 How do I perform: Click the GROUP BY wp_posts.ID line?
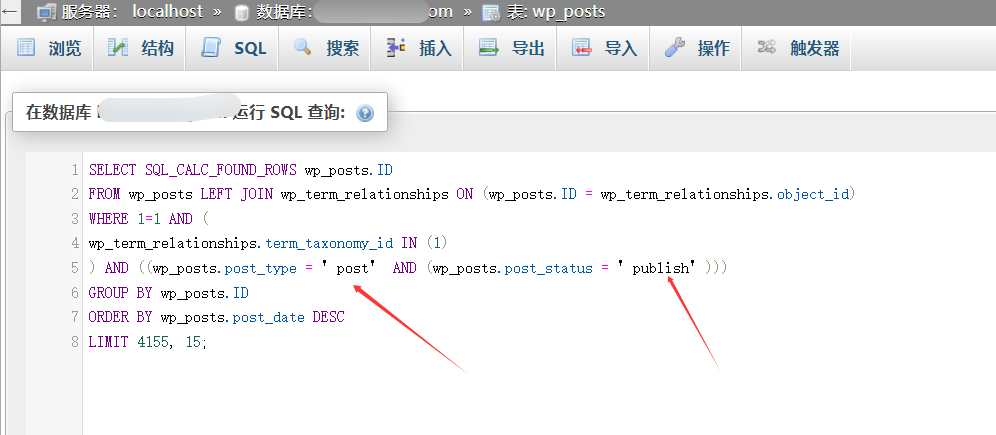pyautogui.click(x=168, y=293)
